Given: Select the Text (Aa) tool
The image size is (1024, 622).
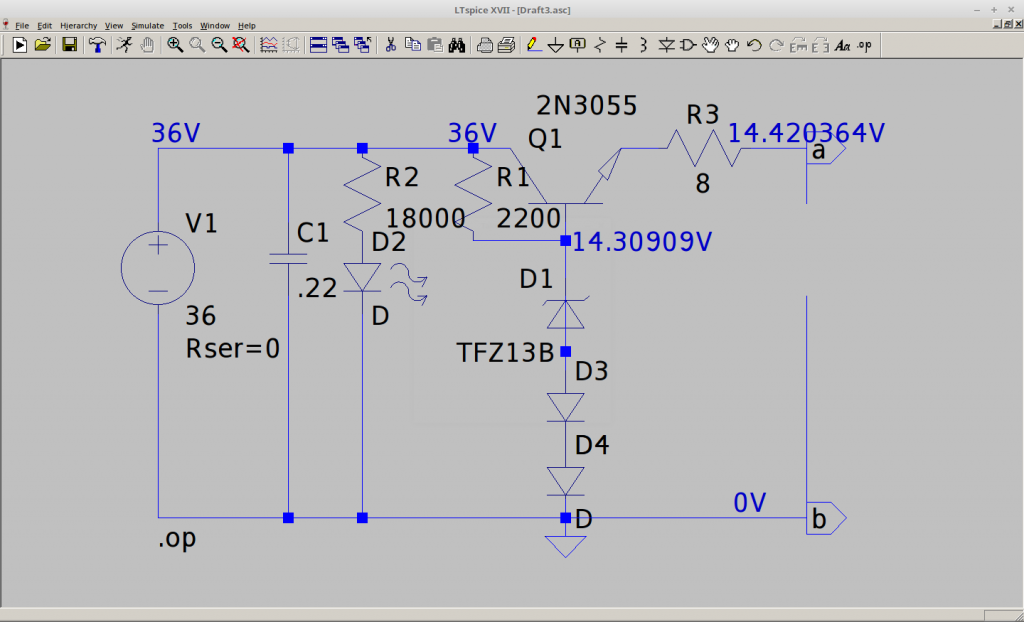Looking at the screenshot, I should tap(842, 44).
